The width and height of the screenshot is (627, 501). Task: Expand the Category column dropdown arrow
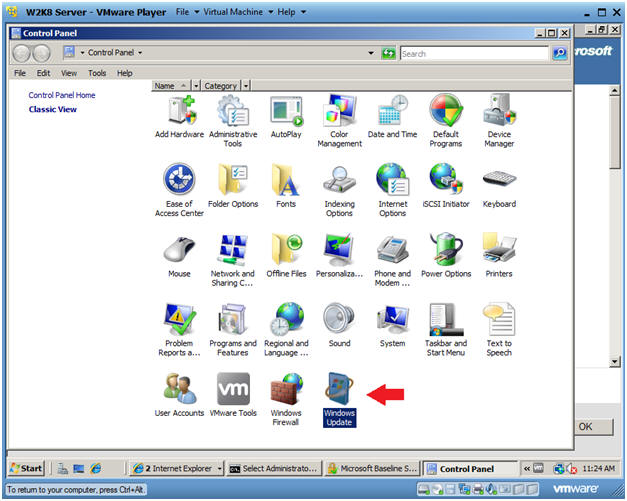point(246,86)
